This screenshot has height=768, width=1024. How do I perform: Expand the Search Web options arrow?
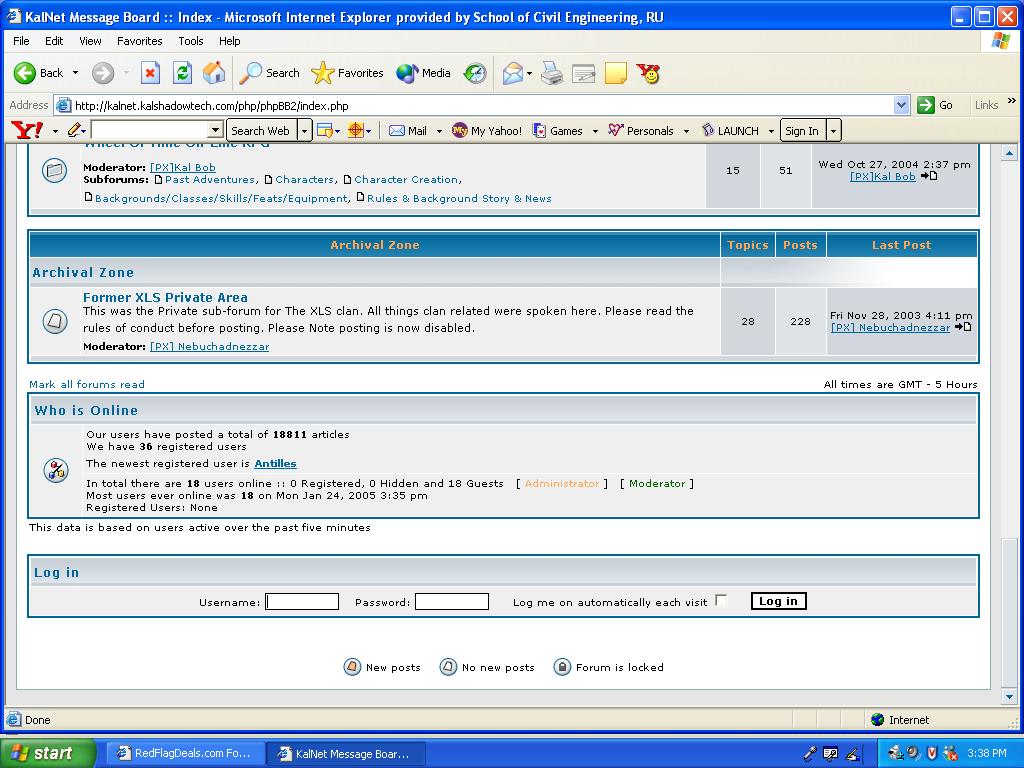tap(304, 131)
